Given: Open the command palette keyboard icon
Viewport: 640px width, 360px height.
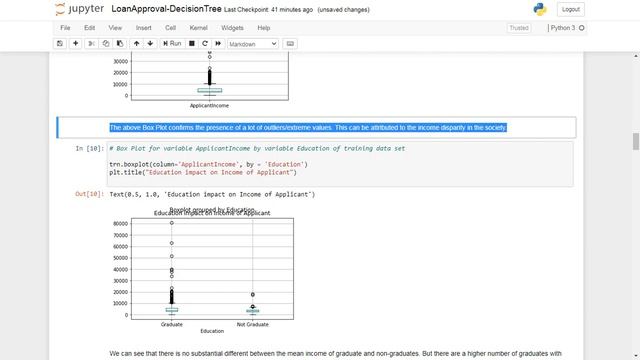Looking at the screenshot, I should click(x=290, y=44).
